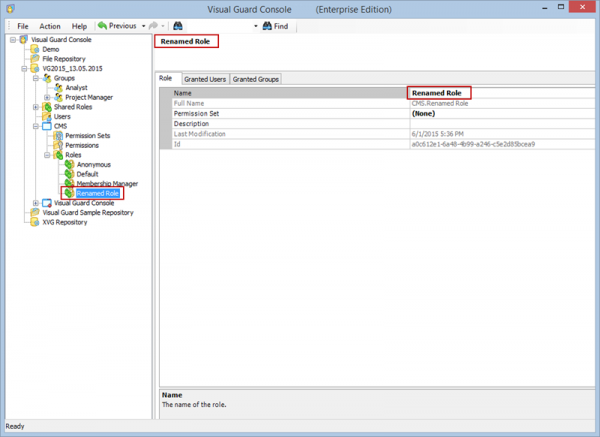Open the Forward history dropdown arrow
The height and width of the screenshot is (437, 600).
pyautogui.click(x=163, y=26)
